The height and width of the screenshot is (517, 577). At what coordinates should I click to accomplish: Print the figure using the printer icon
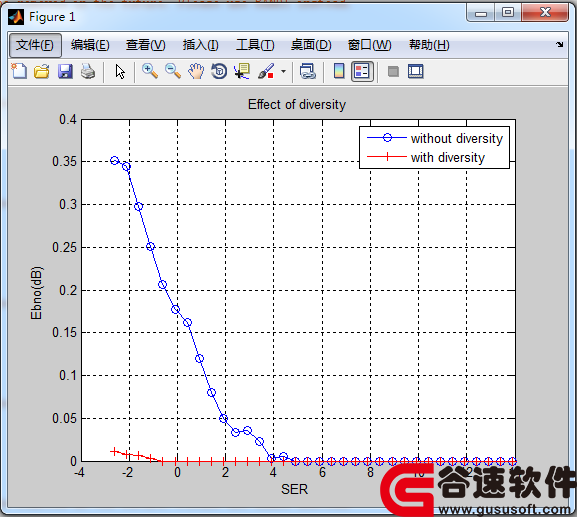tap(88, 71)
